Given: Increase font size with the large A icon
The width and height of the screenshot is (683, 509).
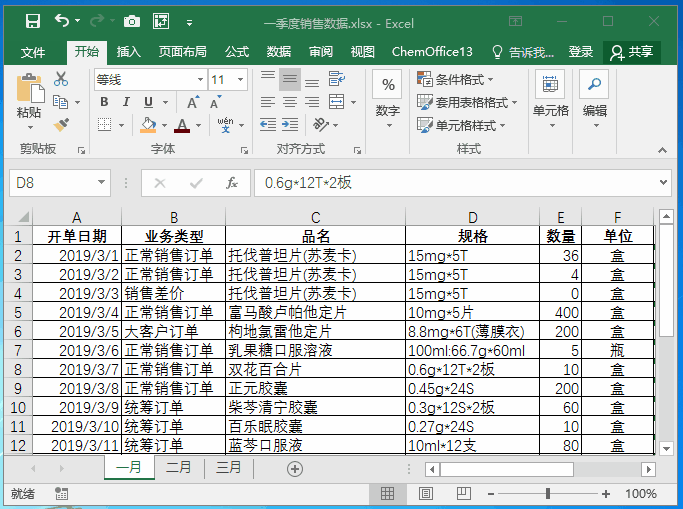Looking at the screenshot, I should point(193,102).
